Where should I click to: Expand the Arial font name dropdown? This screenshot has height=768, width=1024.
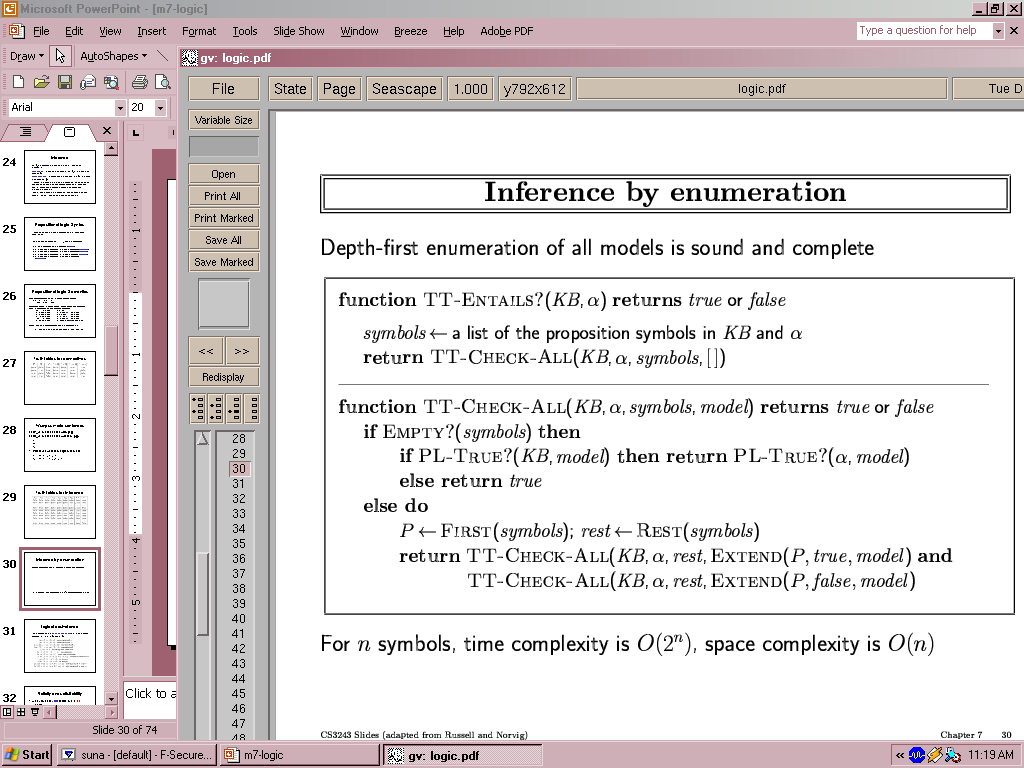(120, 107)
